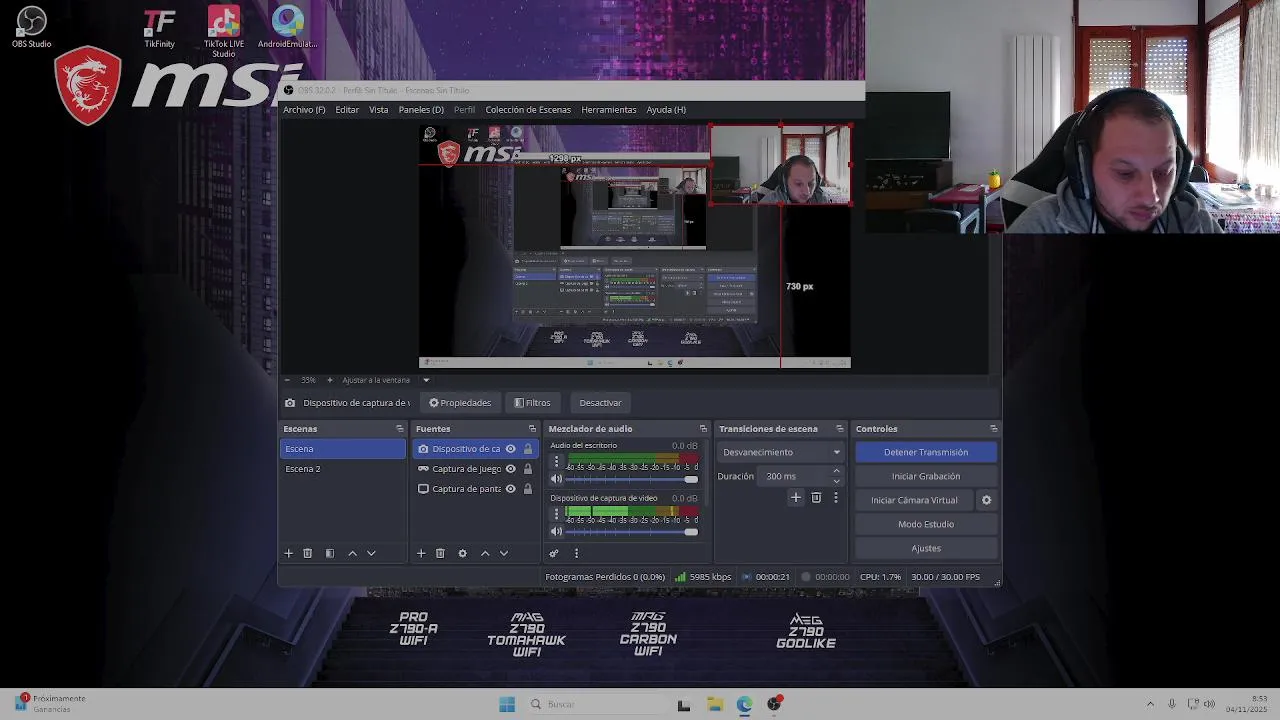Open Editar menu

click(x=347, y=110)
